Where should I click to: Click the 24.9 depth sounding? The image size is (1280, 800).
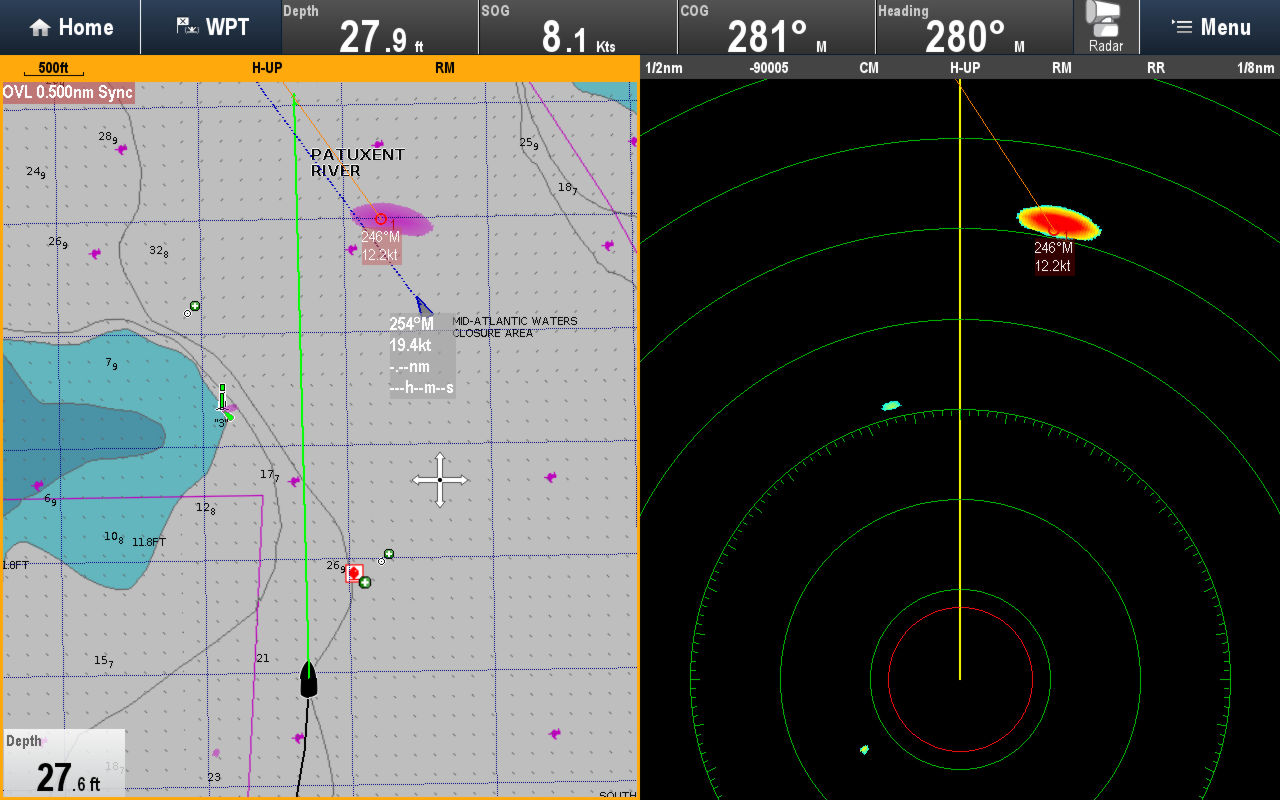(x=36, y=172)
